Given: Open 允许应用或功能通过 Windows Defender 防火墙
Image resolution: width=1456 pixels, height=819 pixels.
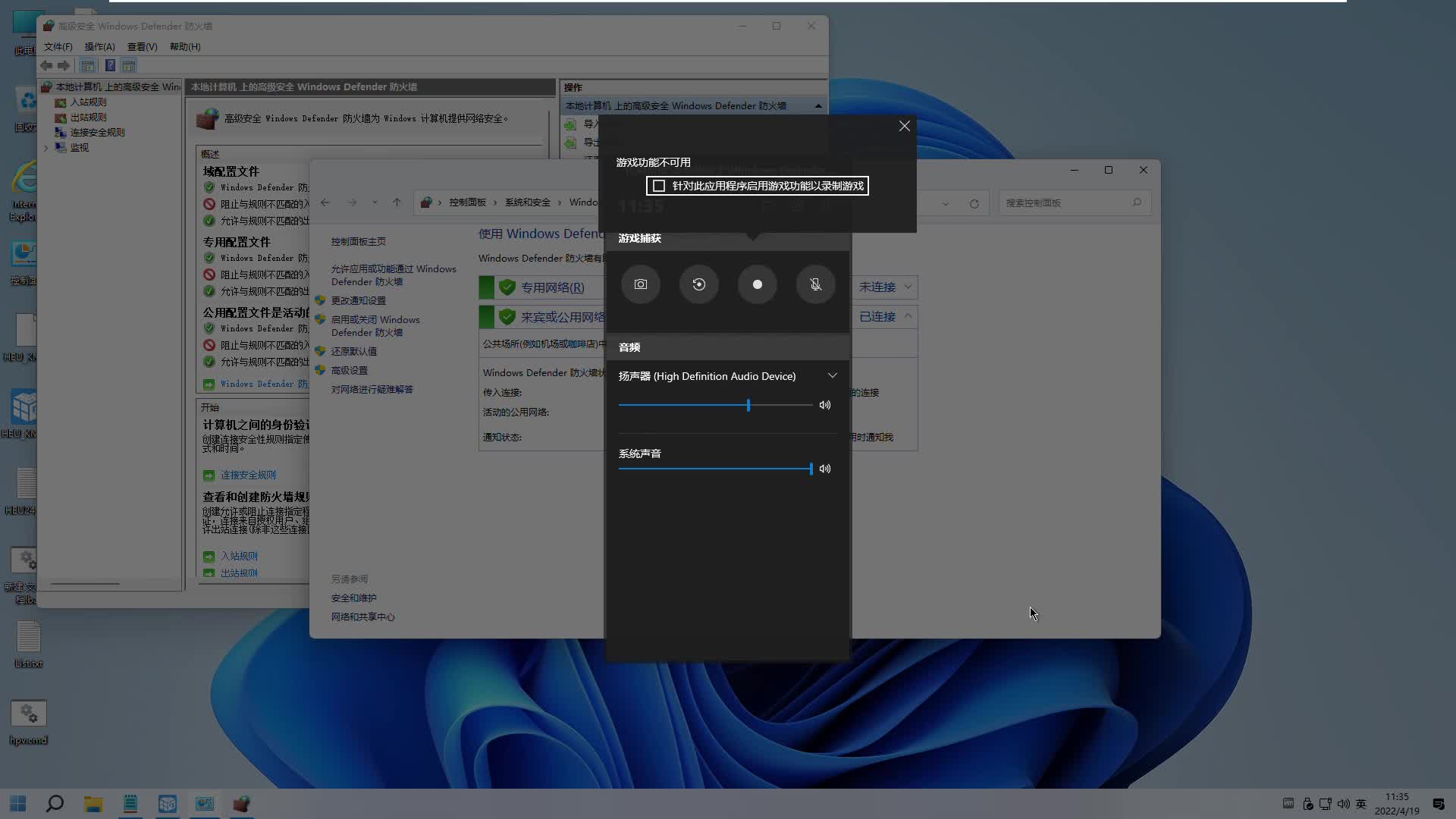Looking at the screenshot, I should click(x=394, y=275).
